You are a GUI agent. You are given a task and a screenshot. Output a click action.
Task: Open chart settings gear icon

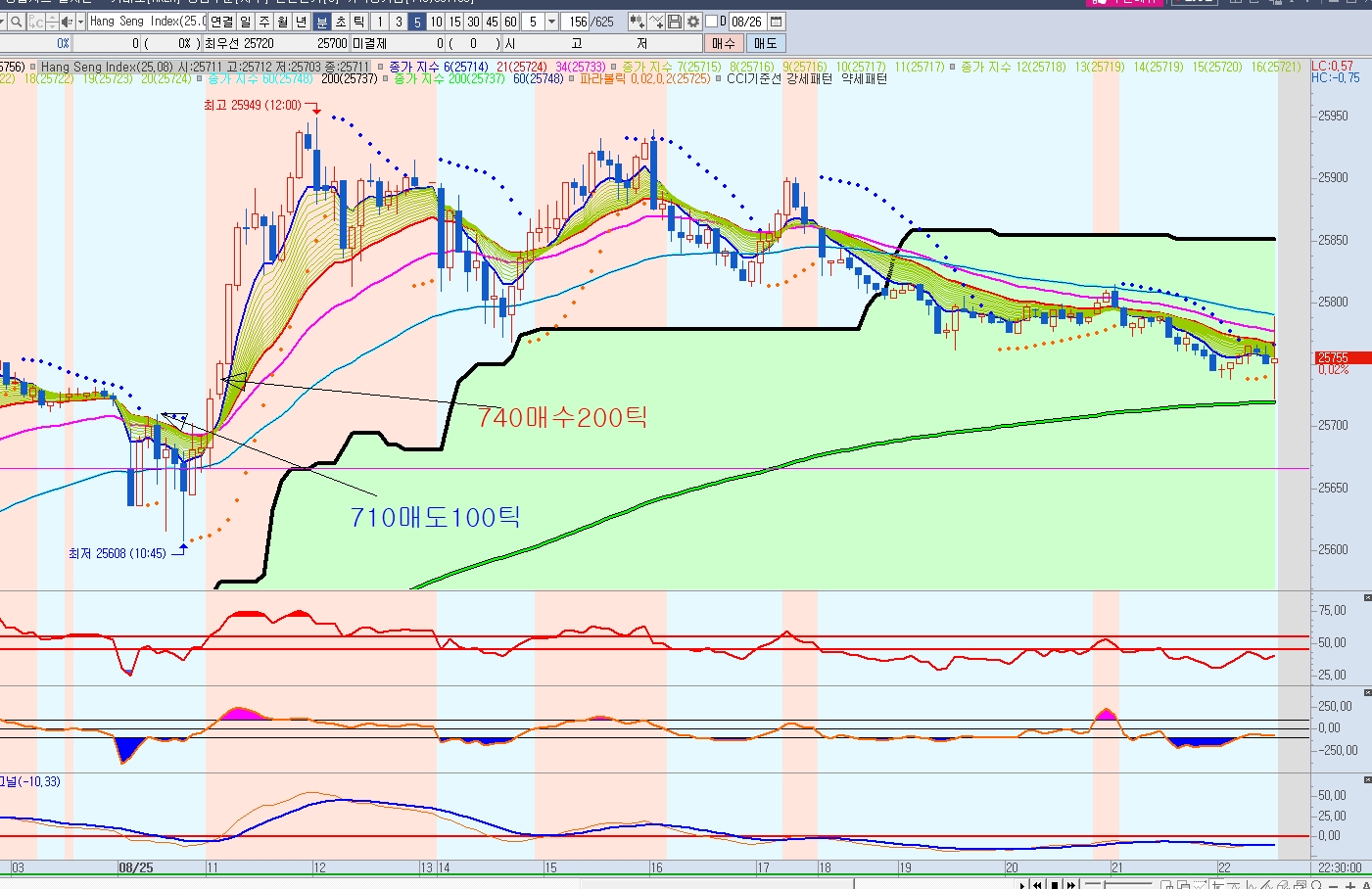pos(693,22)
